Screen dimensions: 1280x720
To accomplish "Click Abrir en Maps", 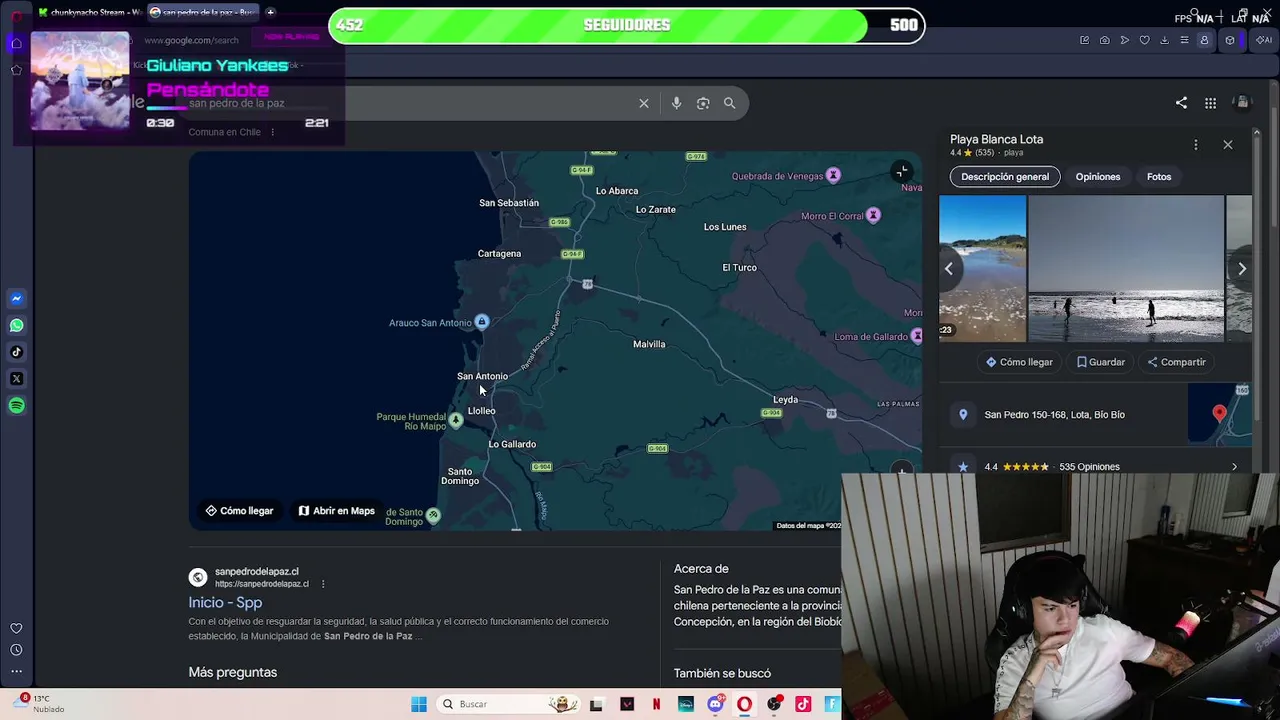I will pyautogui.click(x=337, y=511).
